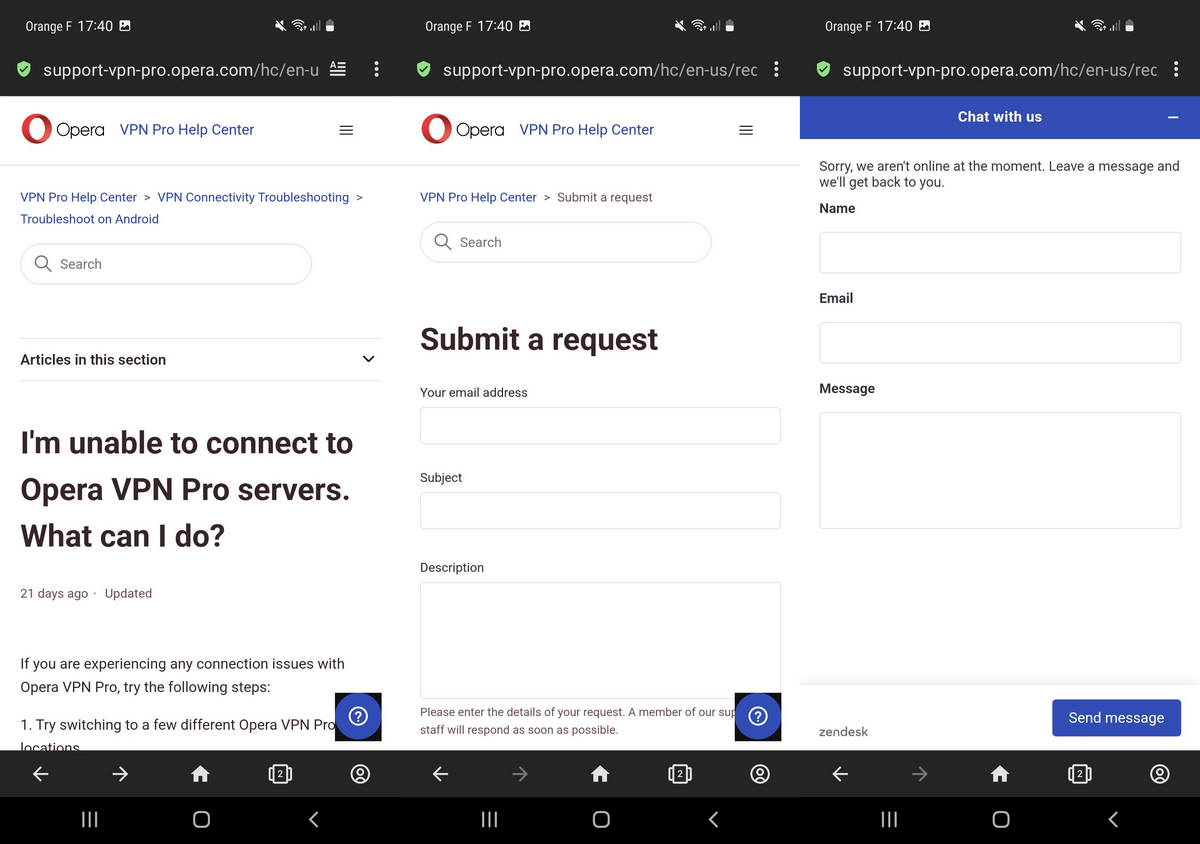Screen dimensions: 1200x844
Task: Open the reader mode icon in the left address bar
Action: pyautogui.click(x=338, y=69)
